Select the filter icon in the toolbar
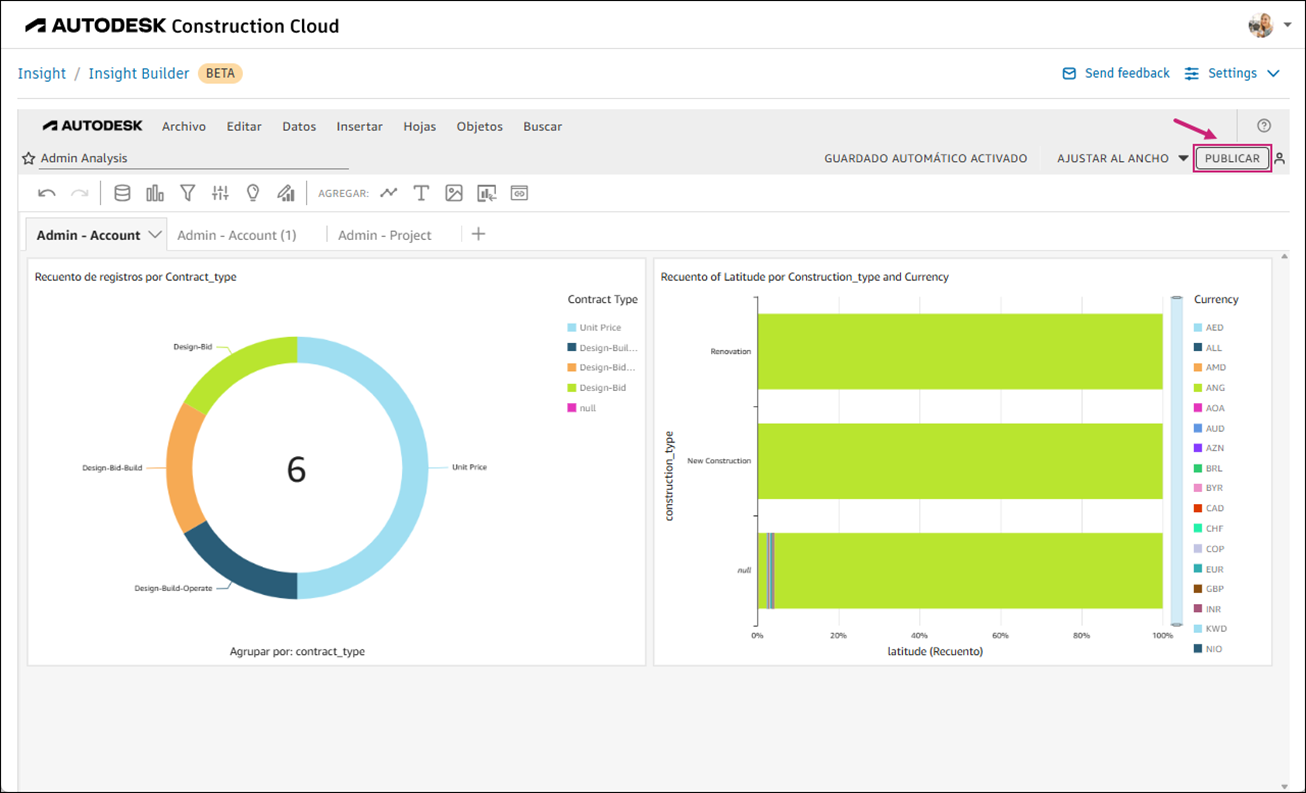1306x793 pixels. pos(187,192)
